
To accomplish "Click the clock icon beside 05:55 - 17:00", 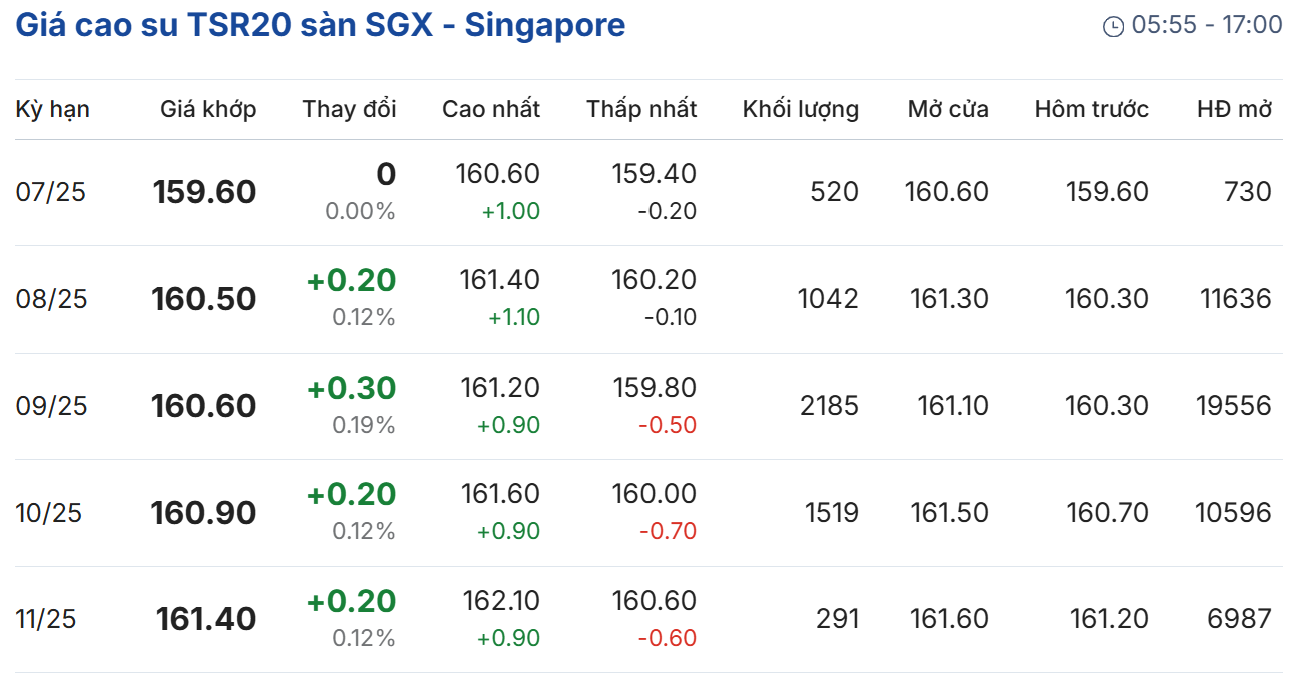I will [x=1113, y=27].
